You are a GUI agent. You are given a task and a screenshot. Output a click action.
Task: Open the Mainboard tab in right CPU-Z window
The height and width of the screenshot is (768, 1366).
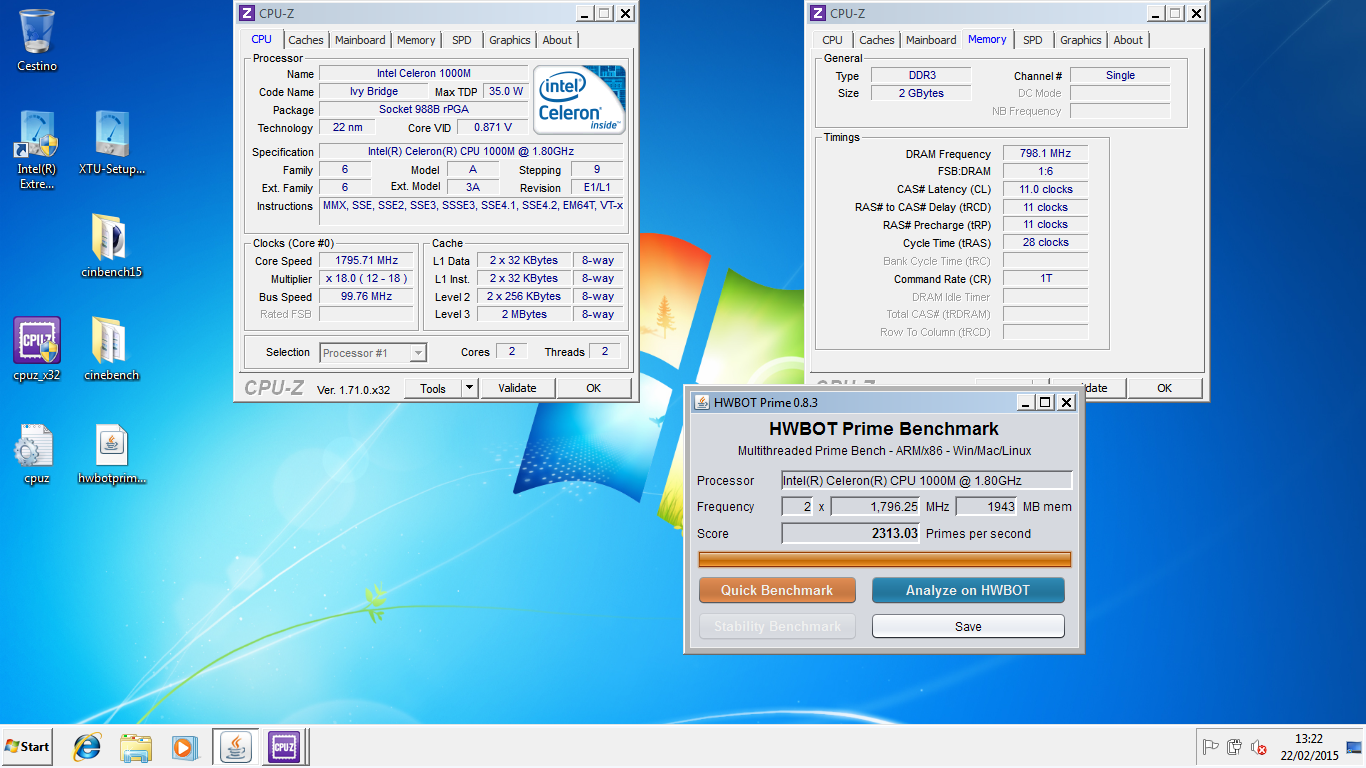pos(931,40)
